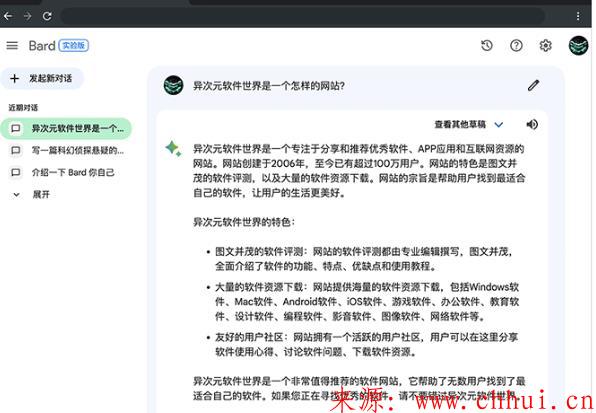Click the browser address bar

[x=302, y=16]
